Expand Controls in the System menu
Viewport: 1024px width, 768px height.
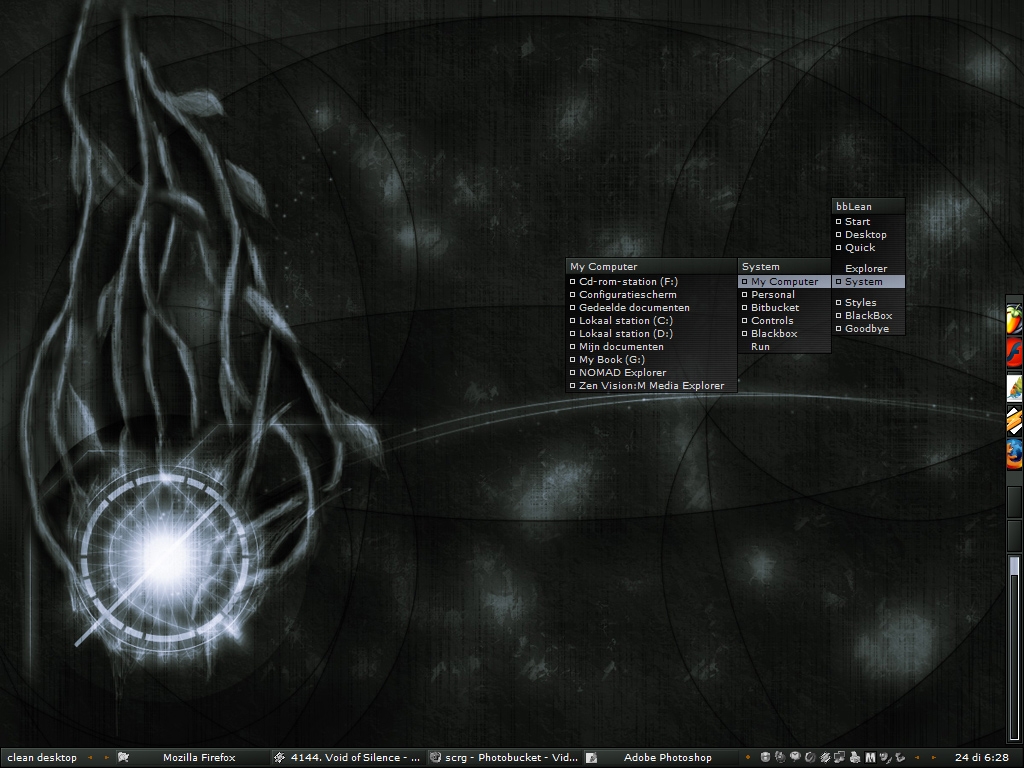point(784,321)
